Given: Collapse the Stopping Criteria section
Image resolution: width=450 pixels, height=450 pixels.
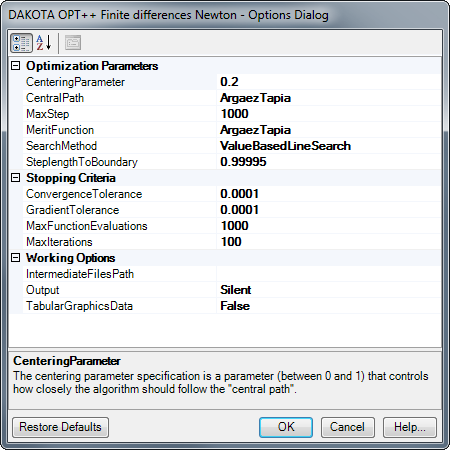Looking at the screenshot, I should [15, 178].
